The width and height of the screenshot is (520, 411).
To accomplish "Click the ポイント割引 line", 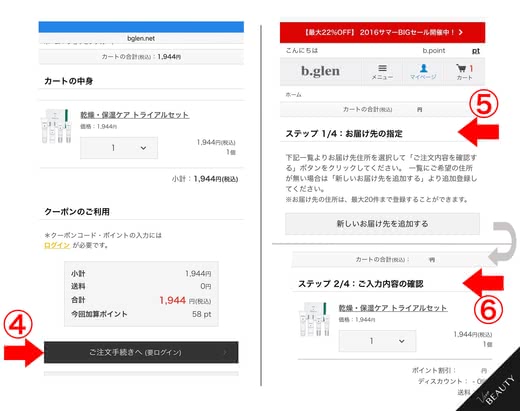I will (449, 370).
